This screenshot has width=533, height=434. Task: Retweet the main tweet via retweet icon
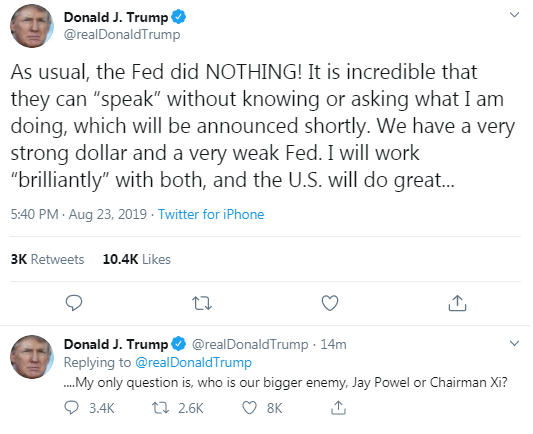(202, 303)
